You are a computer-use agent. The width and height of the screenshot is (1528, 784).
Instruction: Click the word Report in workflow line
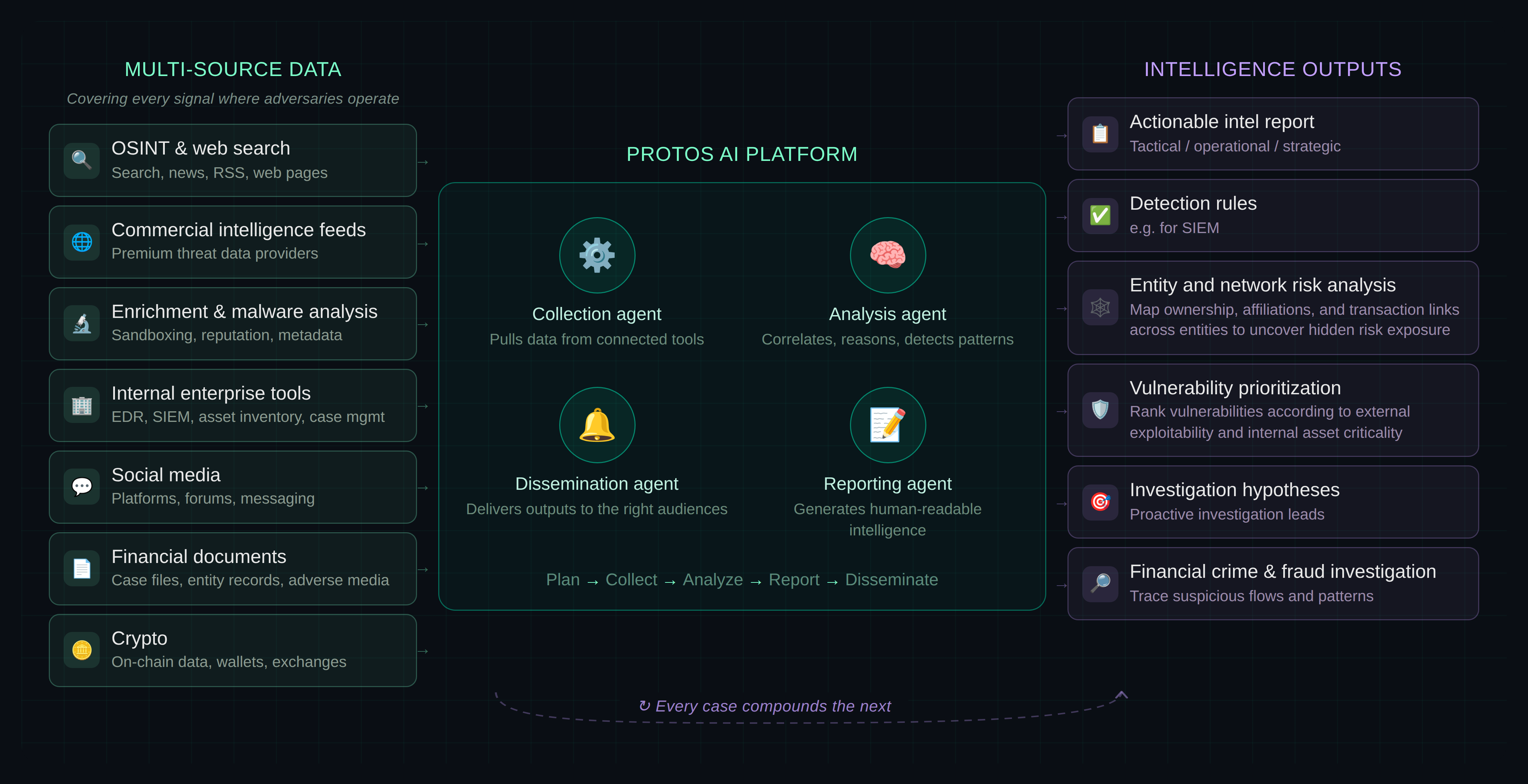click(x=794, y=579)
